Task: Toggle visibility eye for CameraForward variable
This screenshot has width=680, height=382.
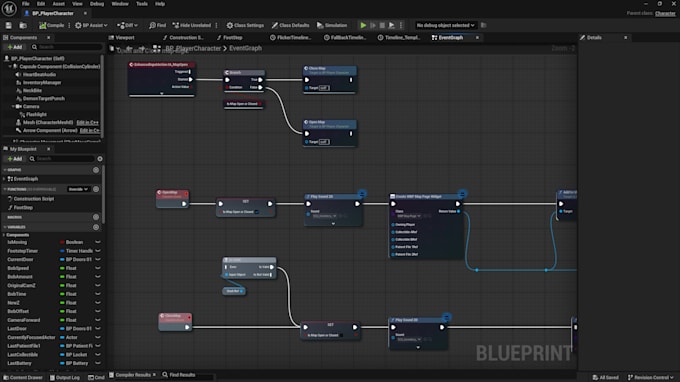Action: pos(98,320)
